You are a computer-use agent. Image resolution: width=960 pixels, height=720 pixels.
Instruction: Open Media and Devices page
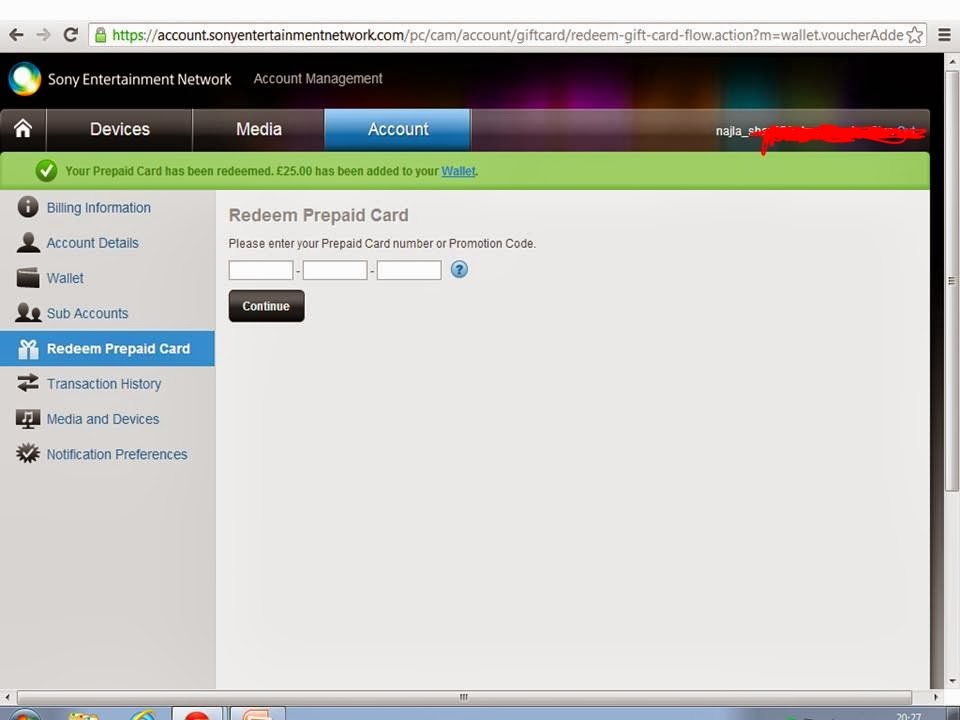(103, 419)
